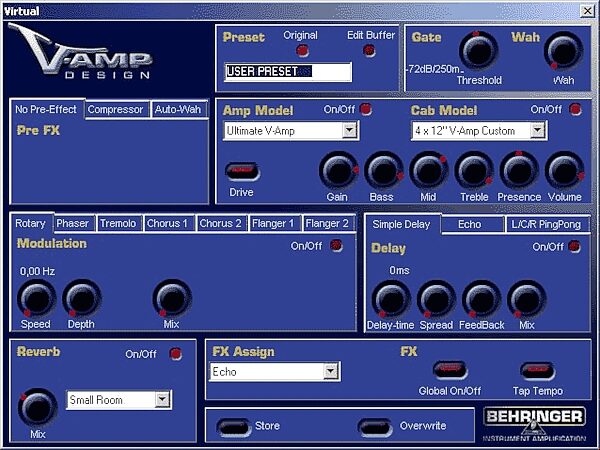This screenshot has height=450, width=600.
Task: Toggle the Amp Model On/Off LED
Action: 366,109
